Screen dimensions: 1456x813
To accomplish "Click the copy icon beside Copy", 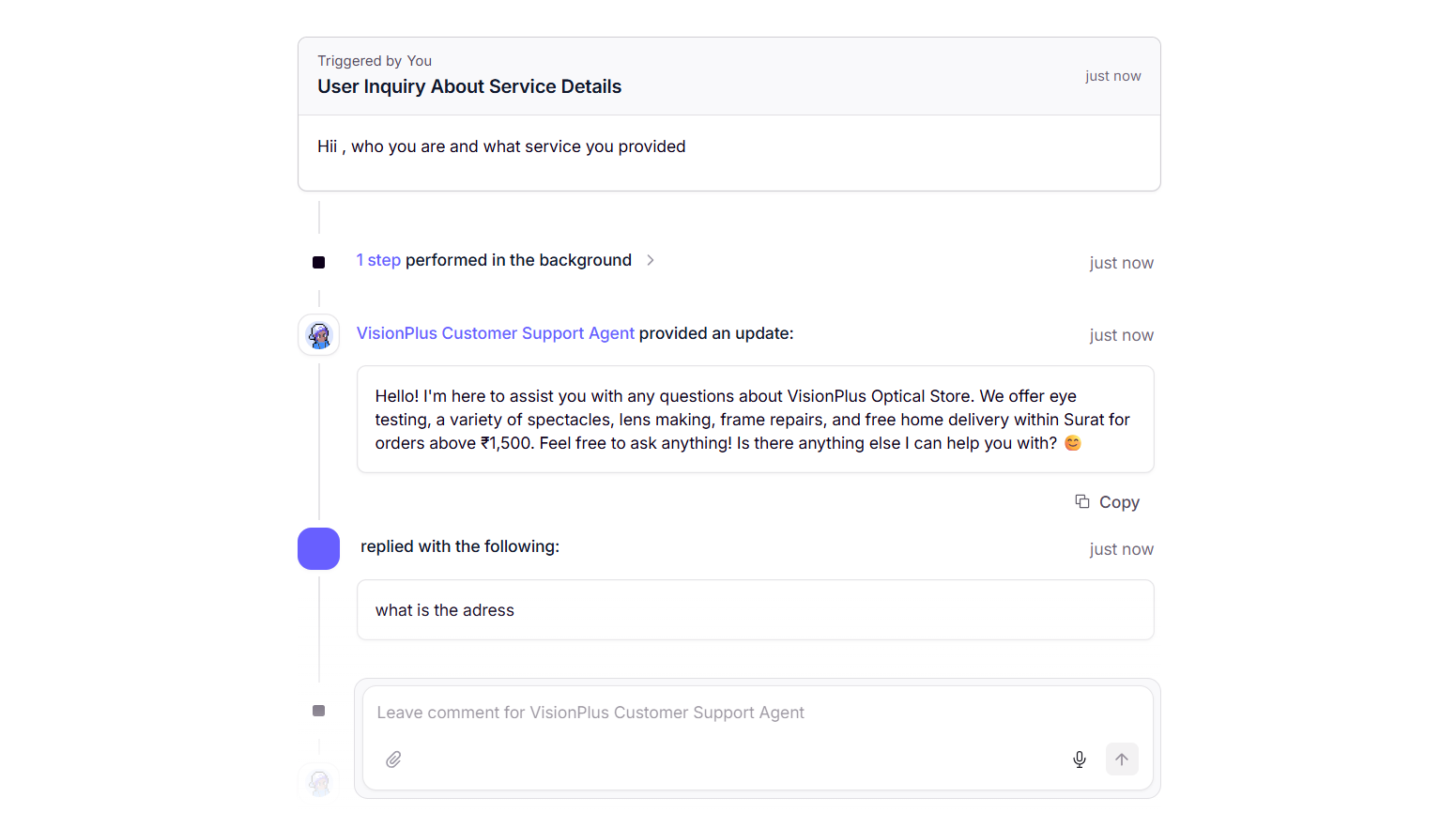I will 1082,501.
